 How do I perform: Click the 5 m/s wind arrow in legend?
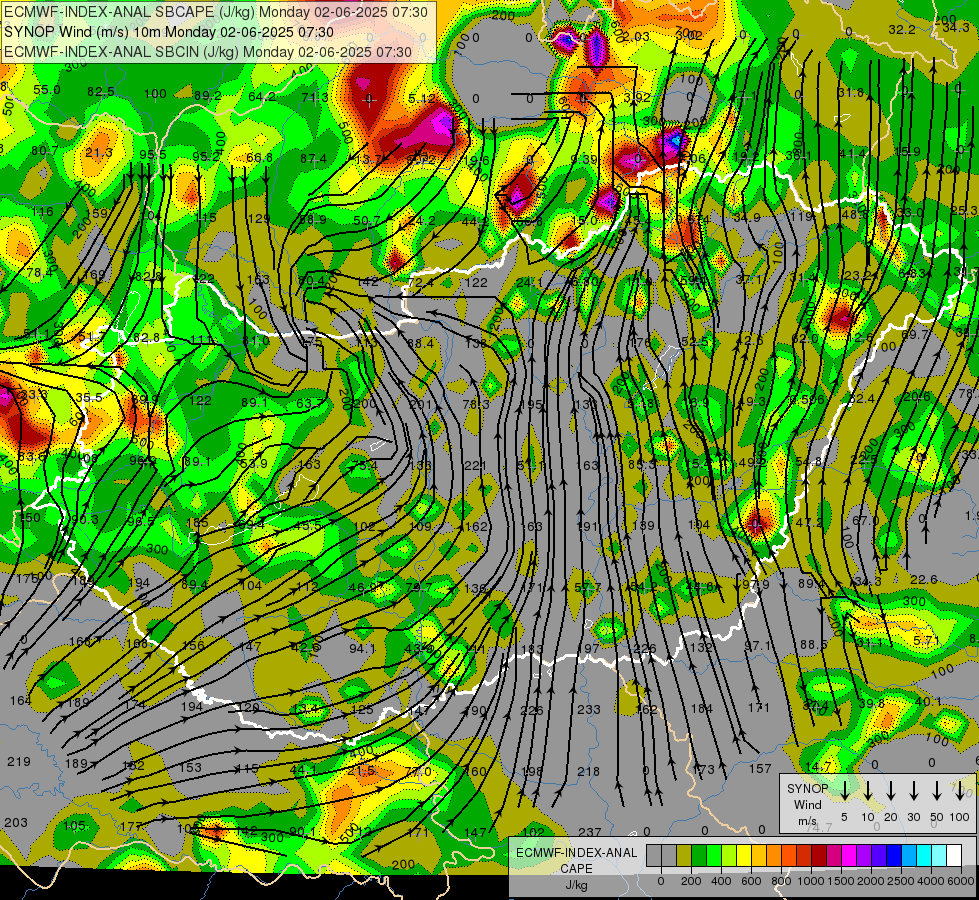[845, 791]
